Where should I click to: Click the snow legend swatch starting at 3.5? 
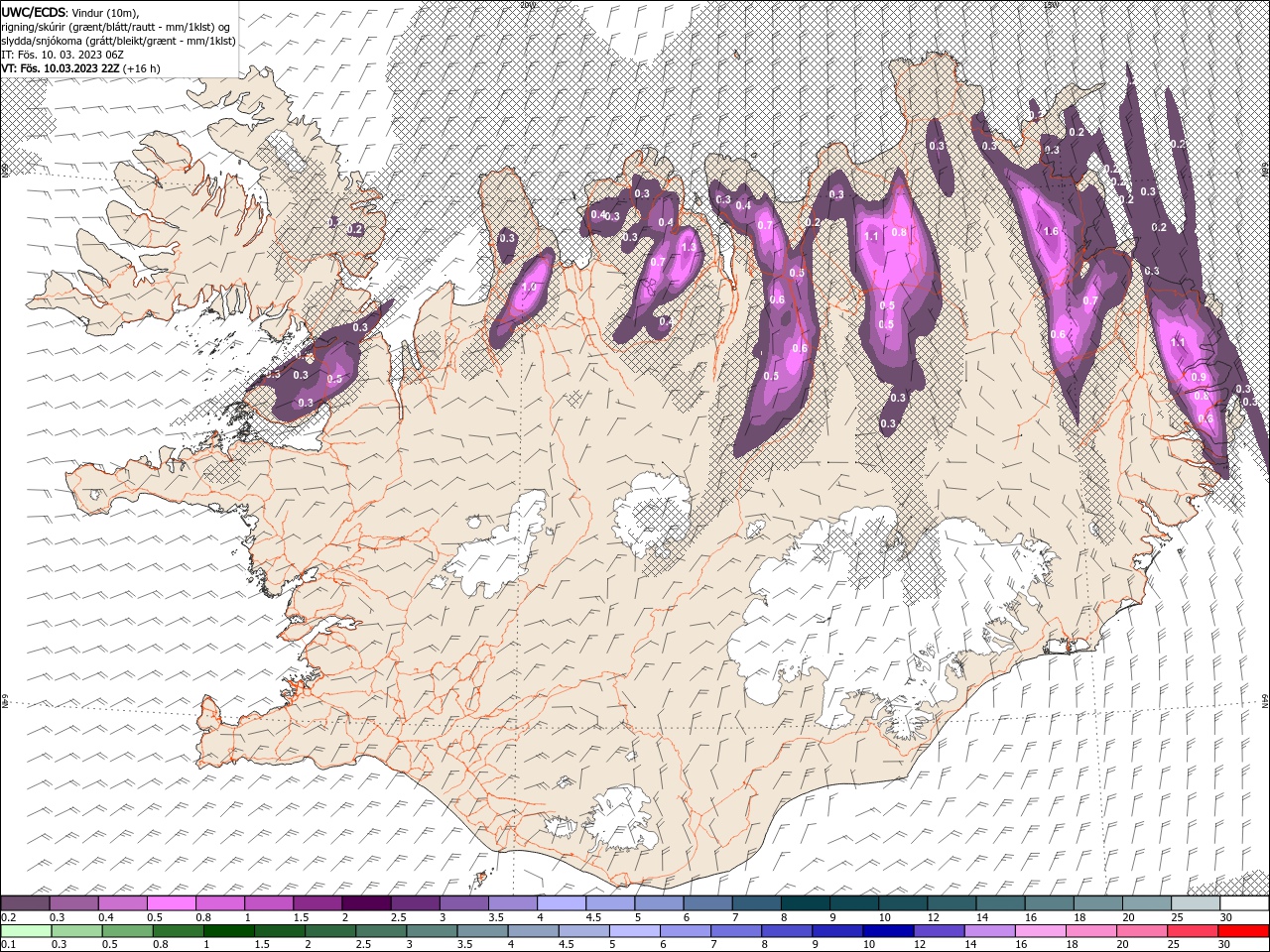click(x=512, y=903)
